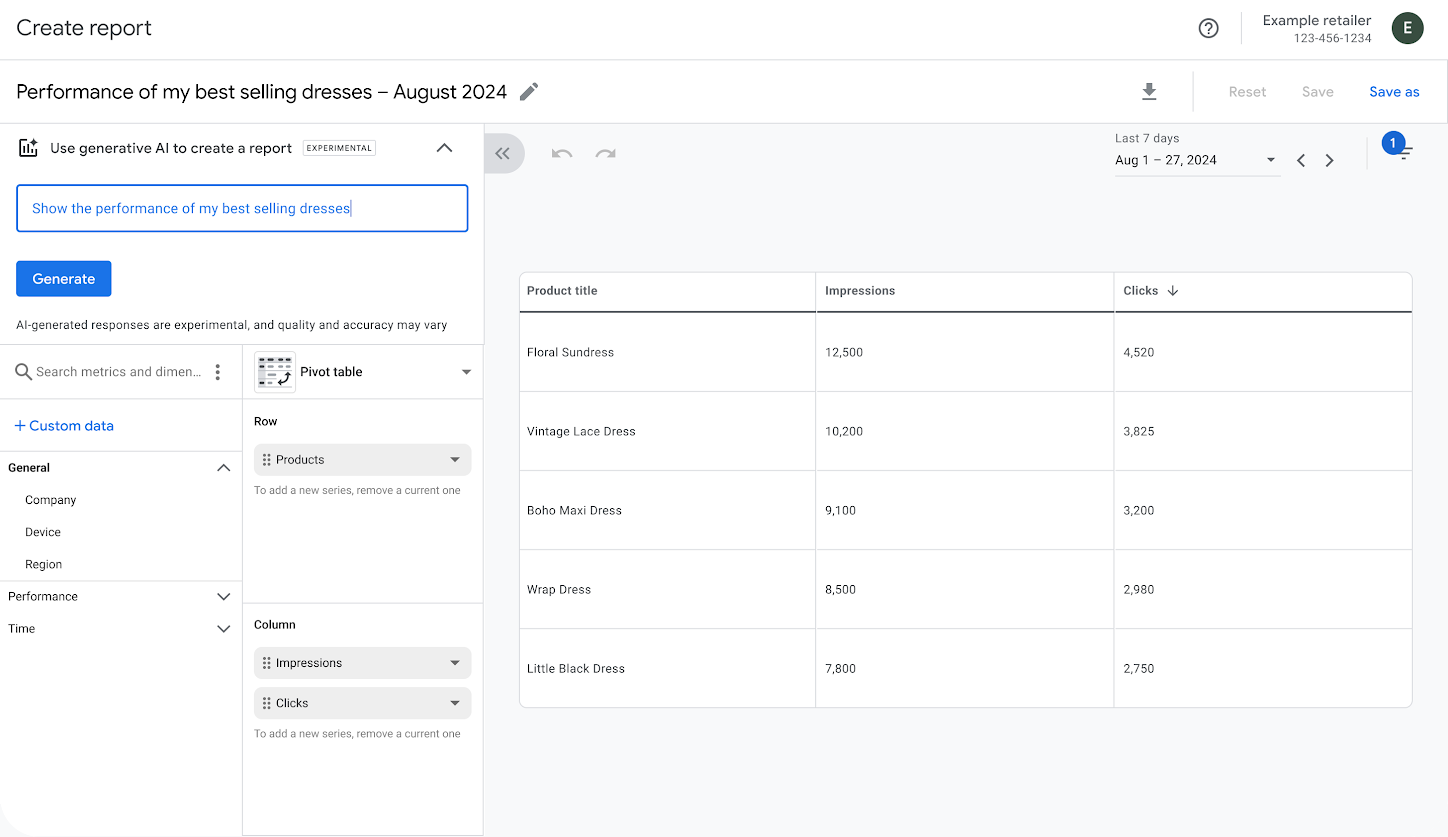
Task: Click the 12,500 impressions cell
Action: [844, 352]
